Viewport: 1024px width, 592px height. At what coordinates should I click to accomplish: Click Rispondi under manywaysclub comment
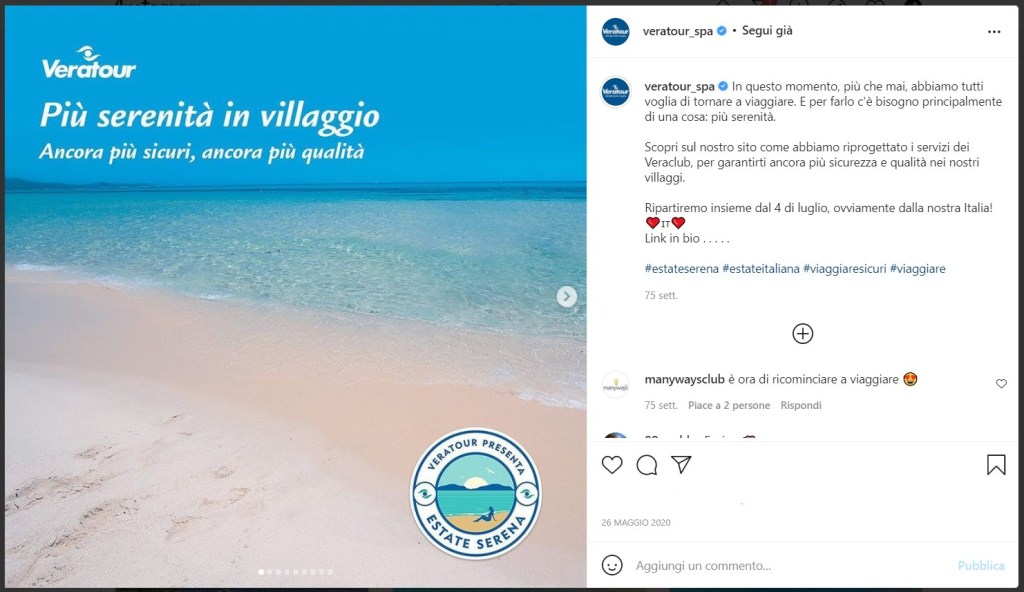pos(801,405)
